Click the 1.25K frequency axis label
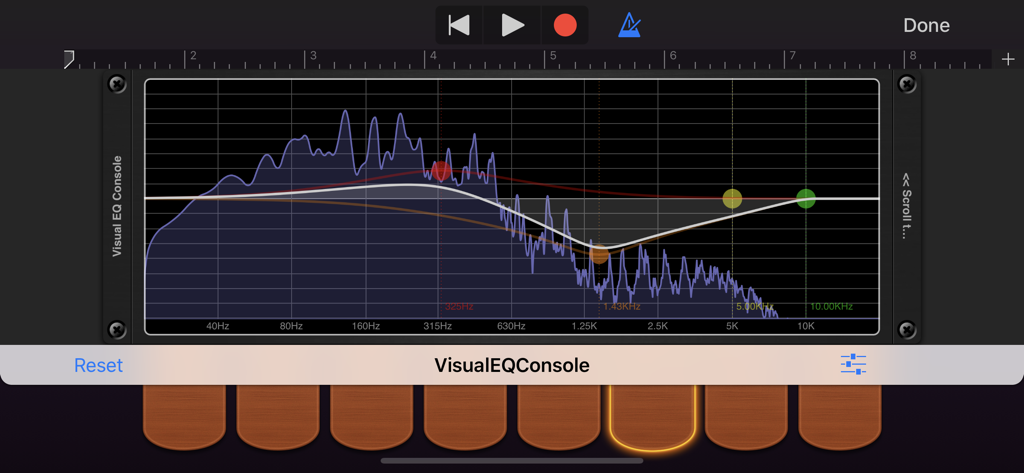 584,326
